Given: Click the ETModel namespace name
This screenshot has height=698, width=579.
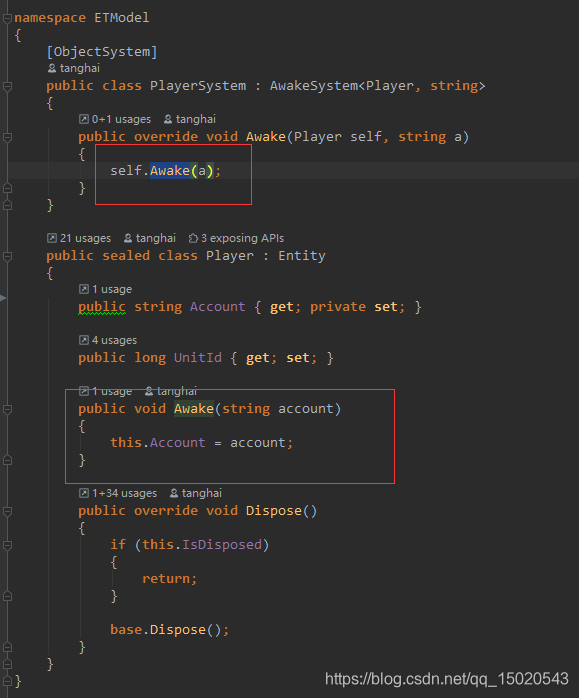Looking at the screenshot, I should click(121, 18).
